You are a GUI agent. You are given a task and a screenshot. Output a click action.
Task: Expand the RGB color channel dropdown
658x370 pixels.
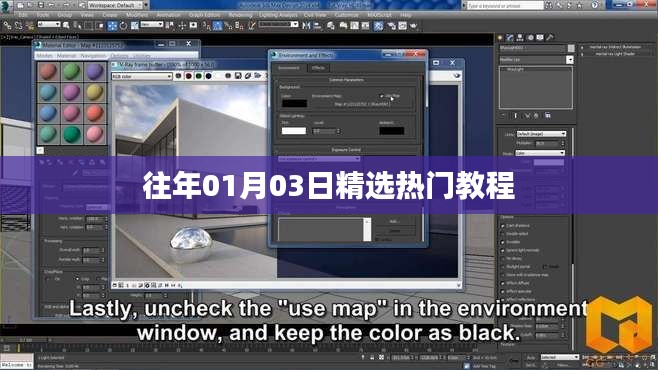[142, 76]
